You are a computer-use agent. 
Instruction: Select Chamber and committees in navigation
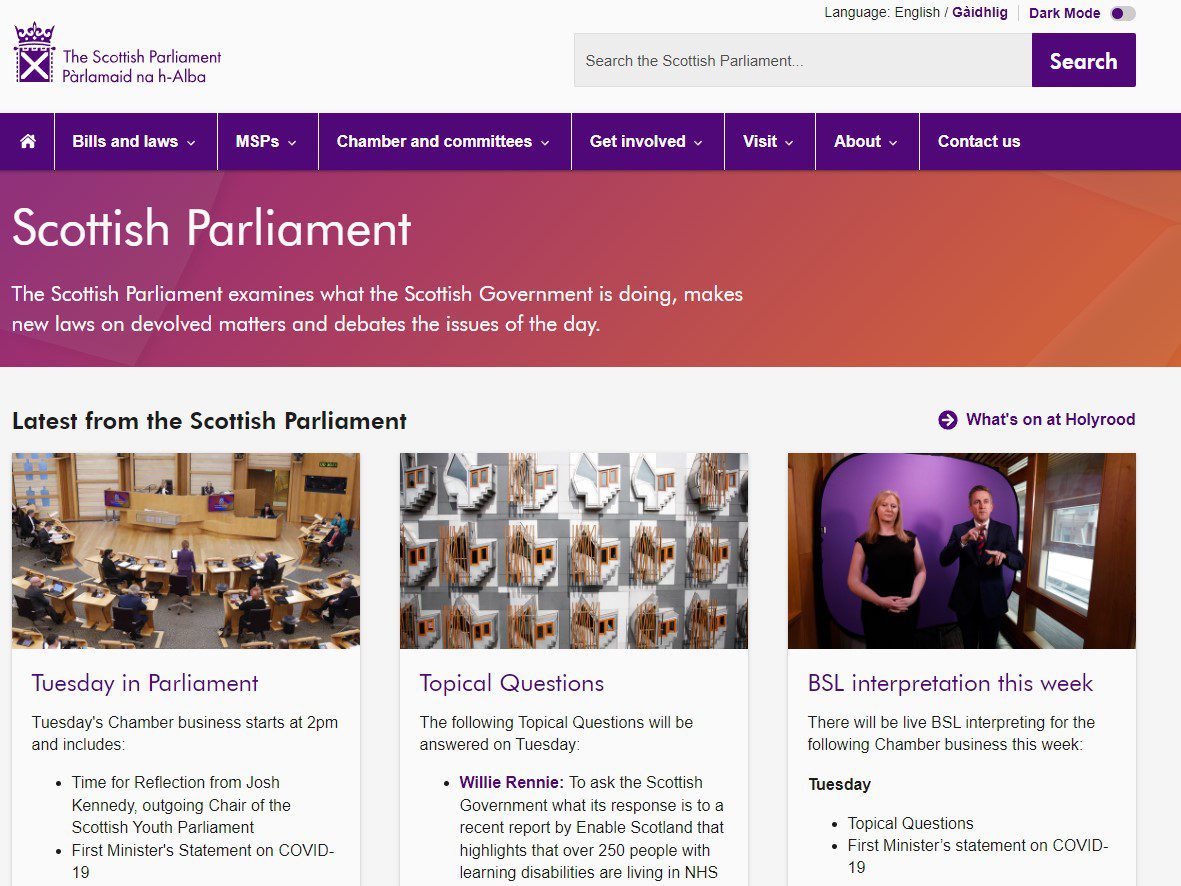445,142
